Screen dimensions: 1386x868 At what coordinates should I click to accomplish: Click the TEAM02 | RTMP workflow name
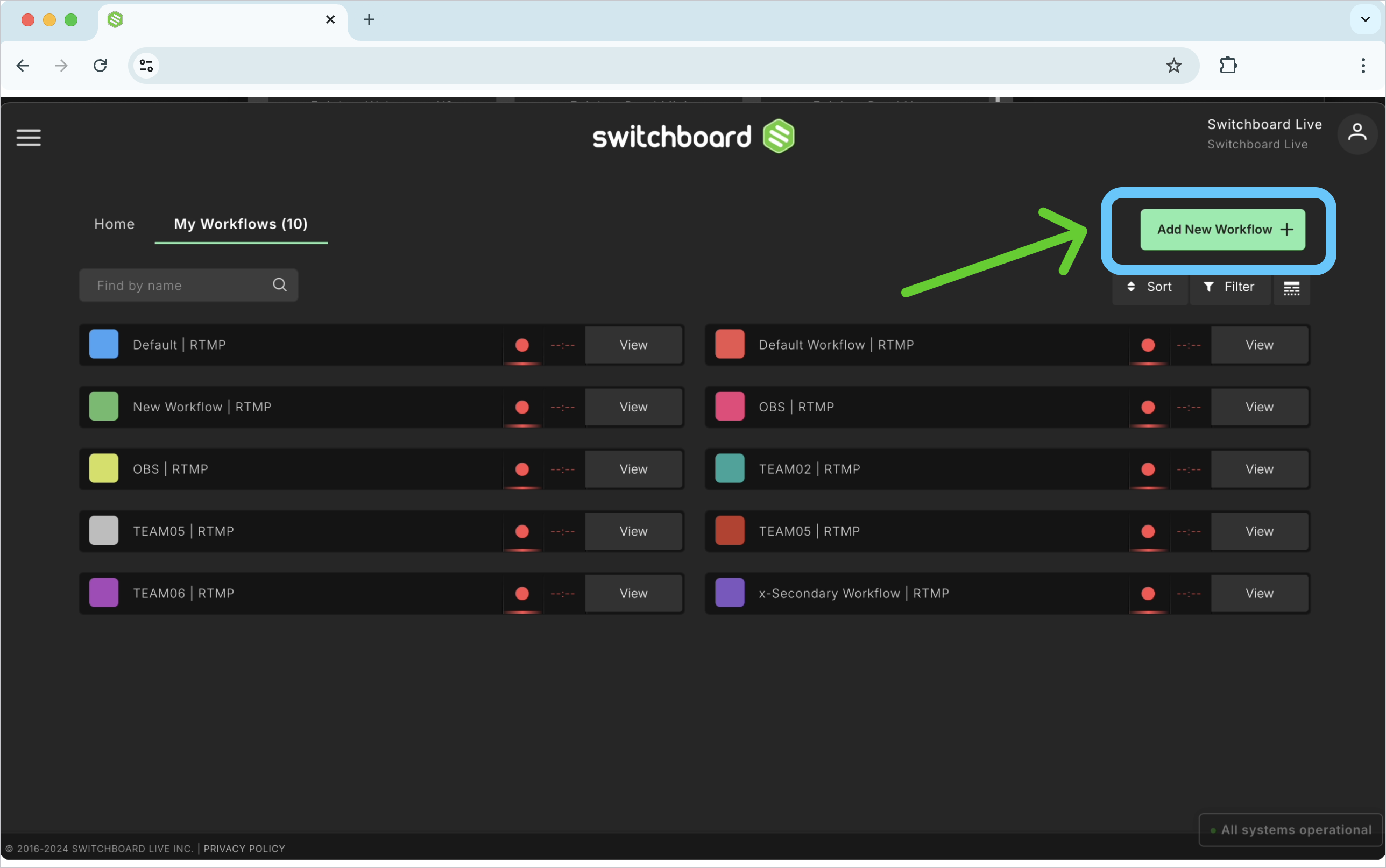pos(810,469)
